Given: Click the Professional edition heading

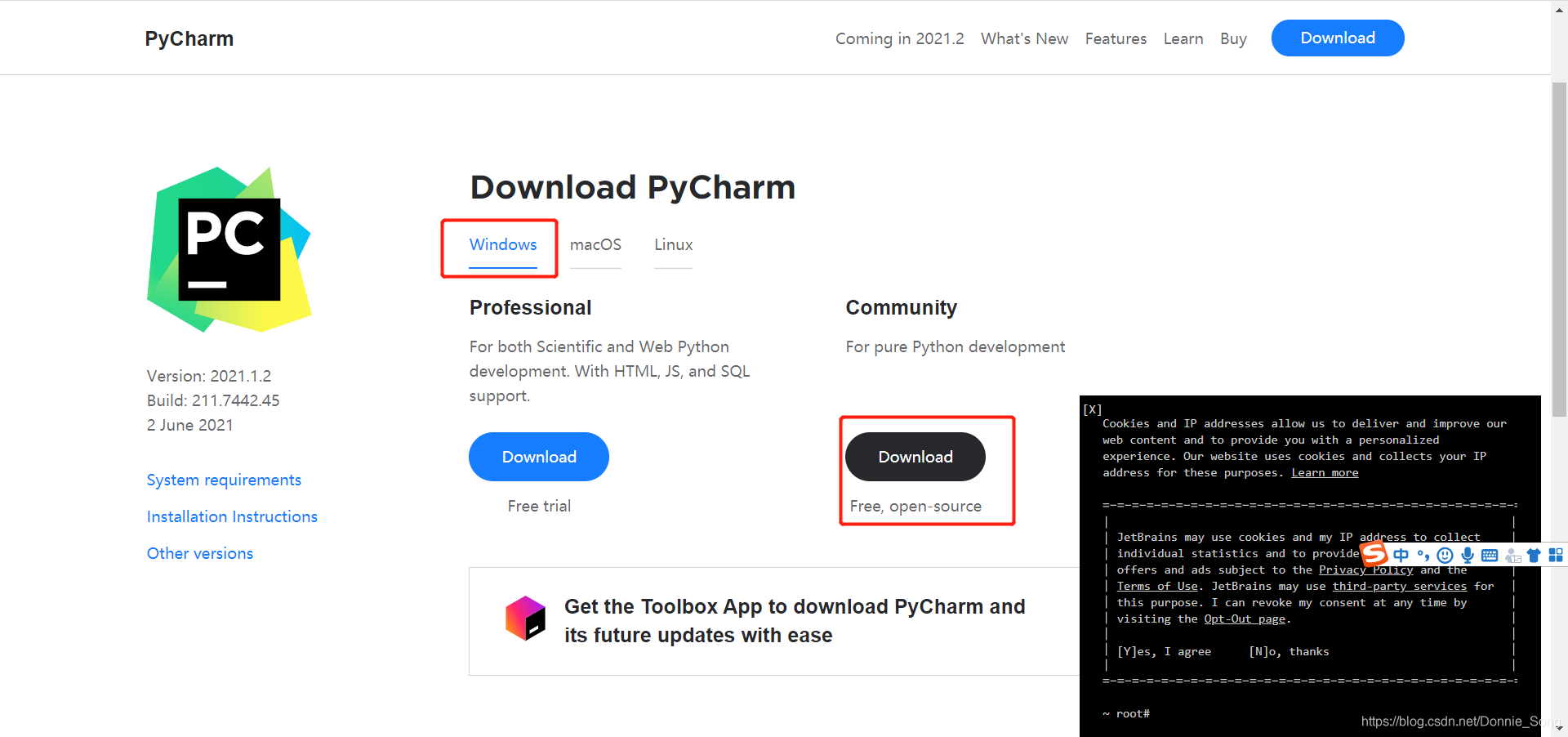Looking at the screenshot, I should tap(530, 307).
